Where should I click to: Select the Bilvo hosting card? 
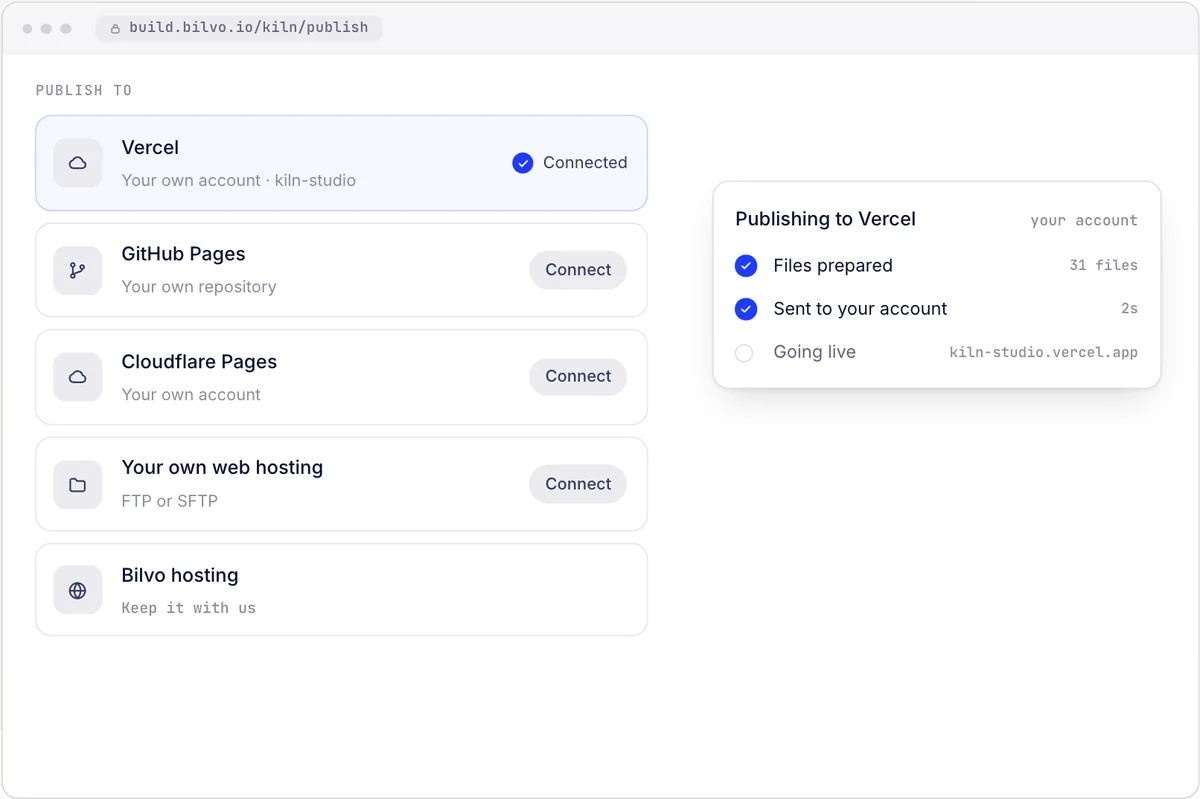[341, 590]
